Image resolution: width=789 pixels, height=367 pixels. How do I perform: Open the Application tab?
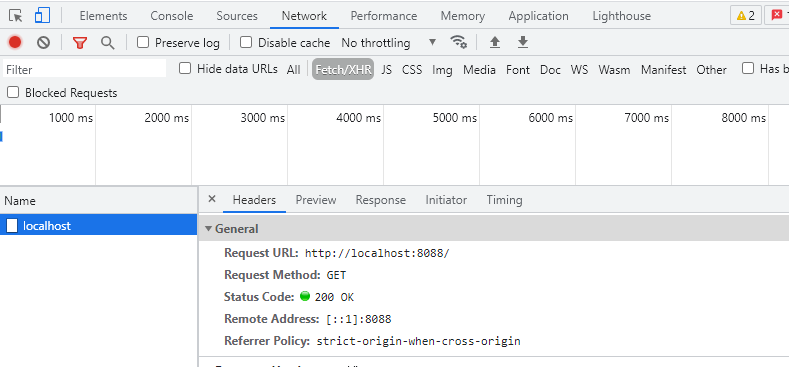(x=538, y=16)
